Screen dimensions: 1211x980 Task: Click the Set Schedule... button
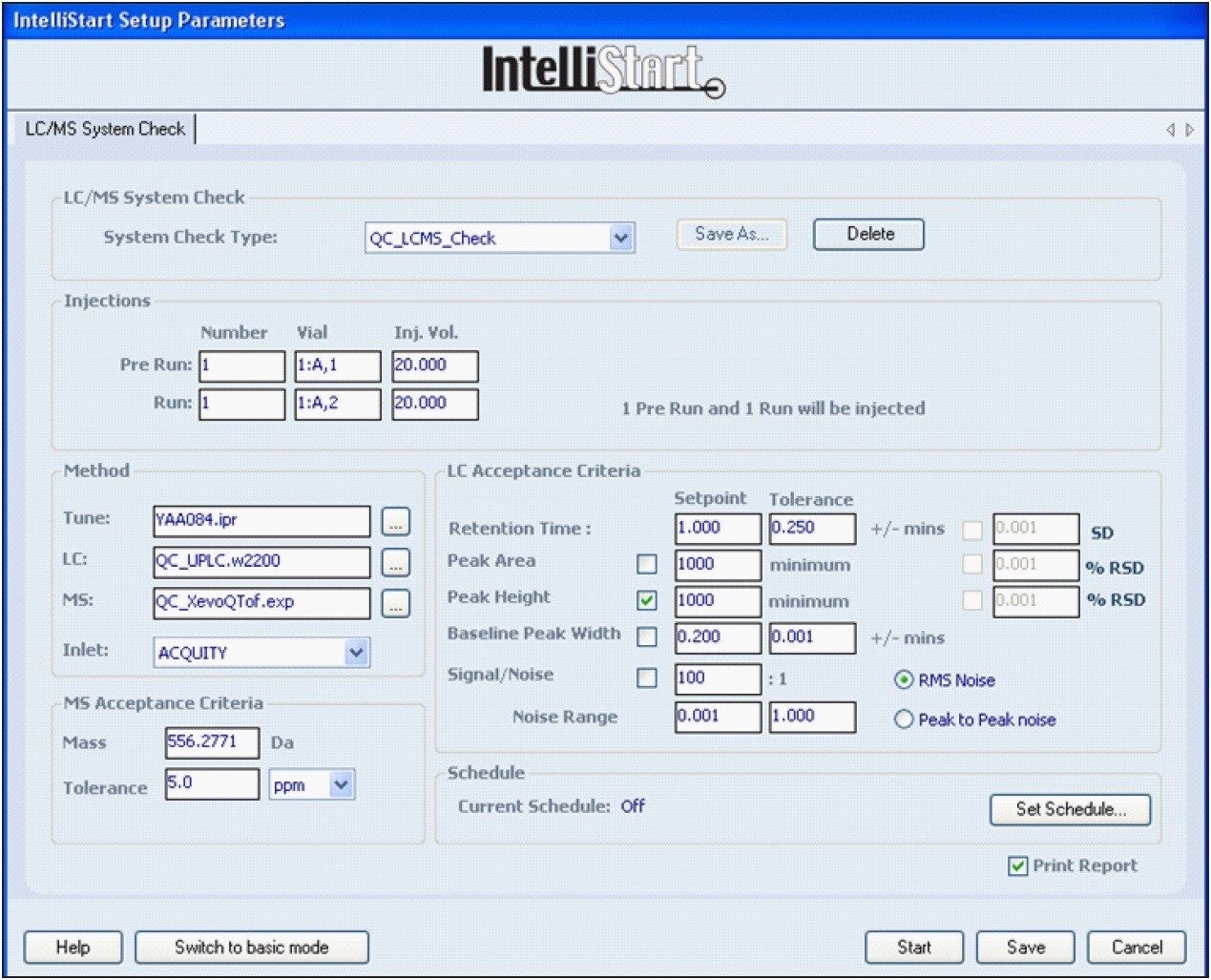click(1071, 809)
